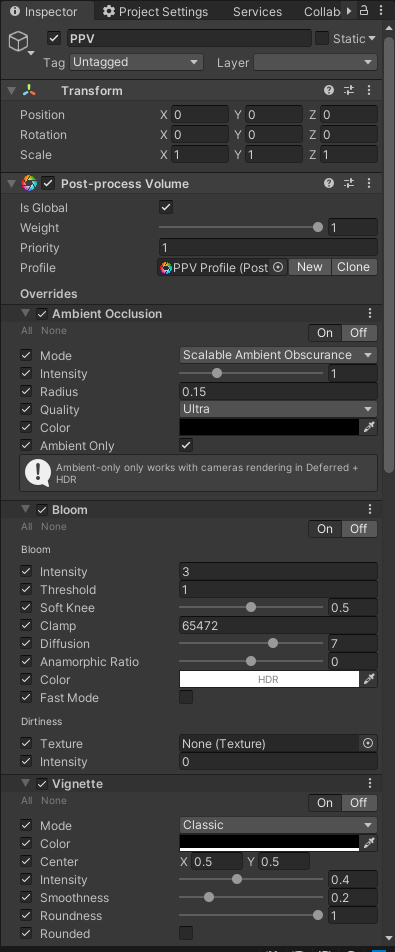The height and width of the screenshot is (952, 395).
Task: Open Transform preset selector icon
Action: click(x=349, y=90)
